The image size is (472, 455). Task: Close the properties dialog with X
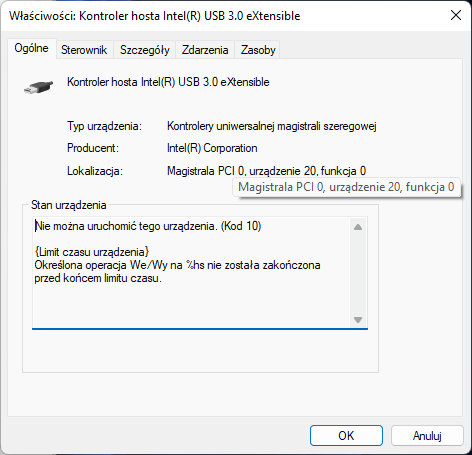(x=456, y=15)
